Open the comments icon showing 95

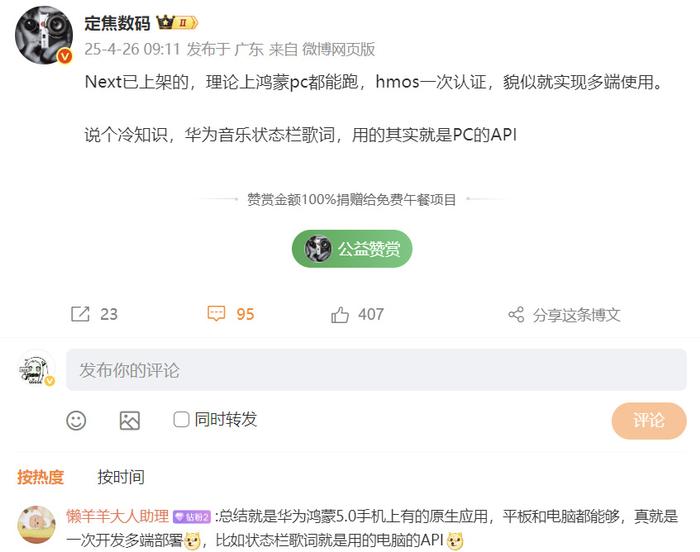click(x=217, y=314)
